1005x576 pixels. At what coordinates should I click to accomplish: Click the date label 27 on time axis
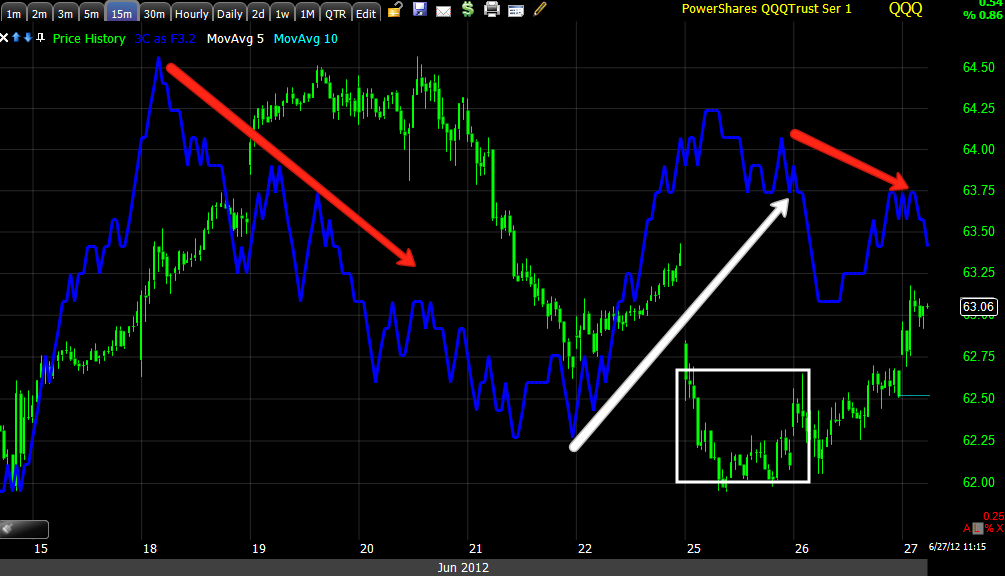(911, 548)
